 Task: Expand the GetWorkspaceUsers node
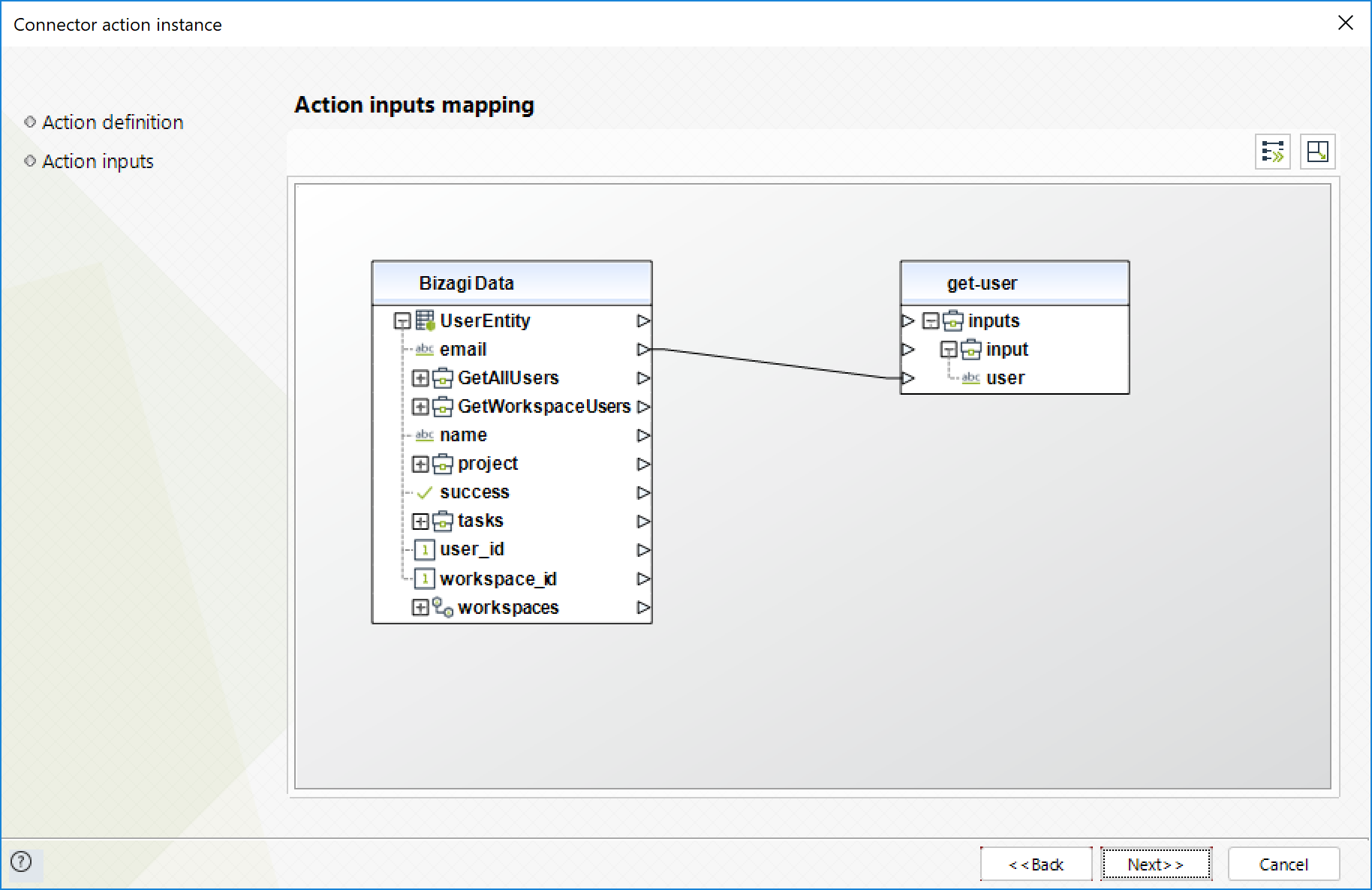(x=420, y=407)
